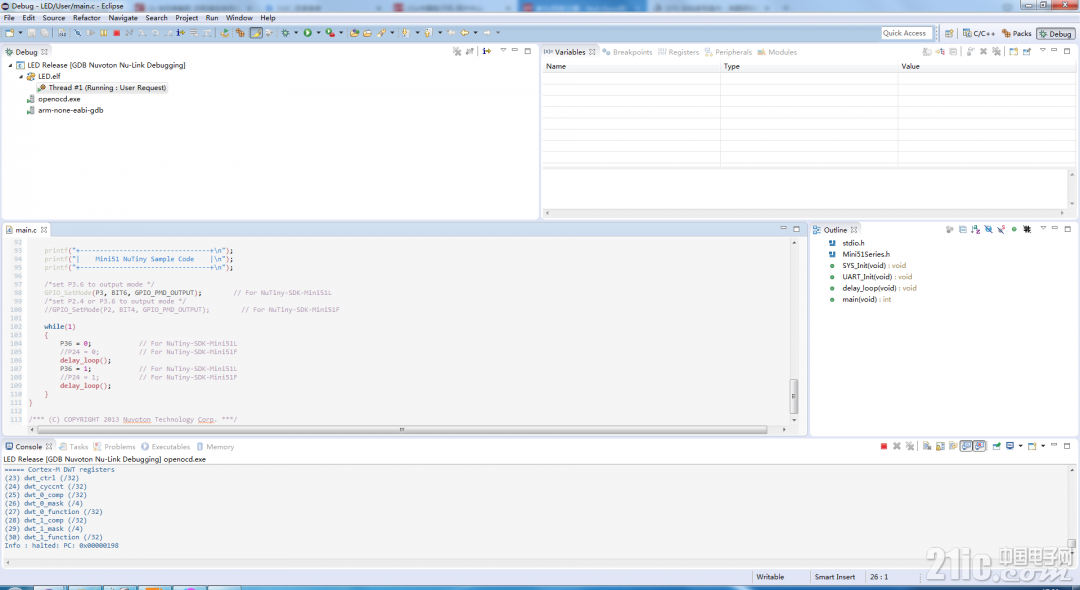Click the red Terminate button in main toolbar
This screenshot has width=1080, height=590.
116,33
